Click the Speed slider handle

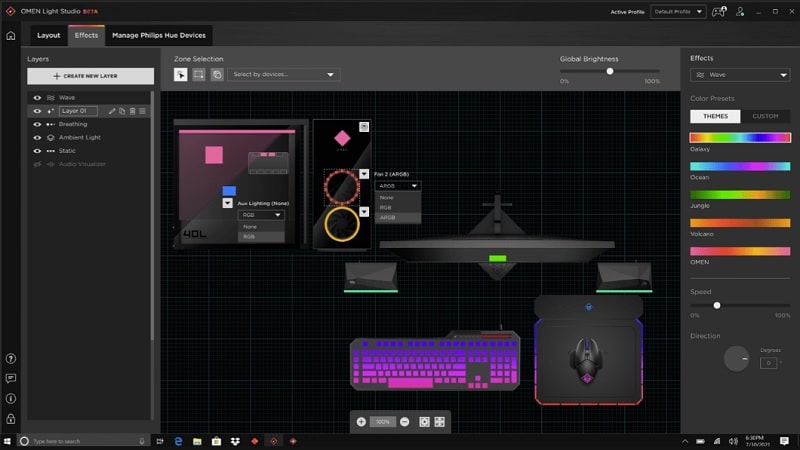[717, 305]
